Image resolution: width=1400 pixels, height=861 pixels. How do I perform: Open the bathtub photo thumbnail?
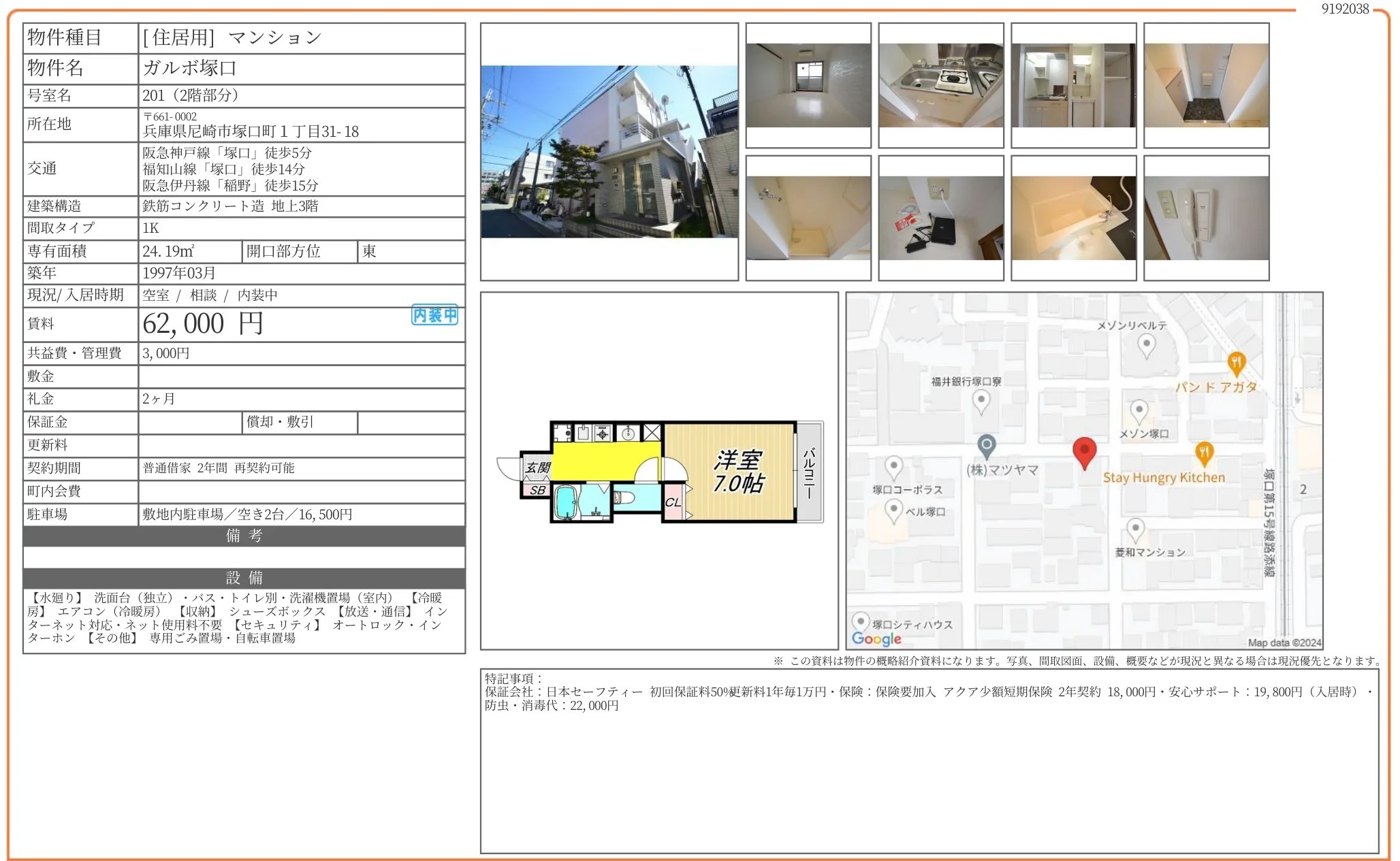pyautogui.click(x=1073, y=218)
